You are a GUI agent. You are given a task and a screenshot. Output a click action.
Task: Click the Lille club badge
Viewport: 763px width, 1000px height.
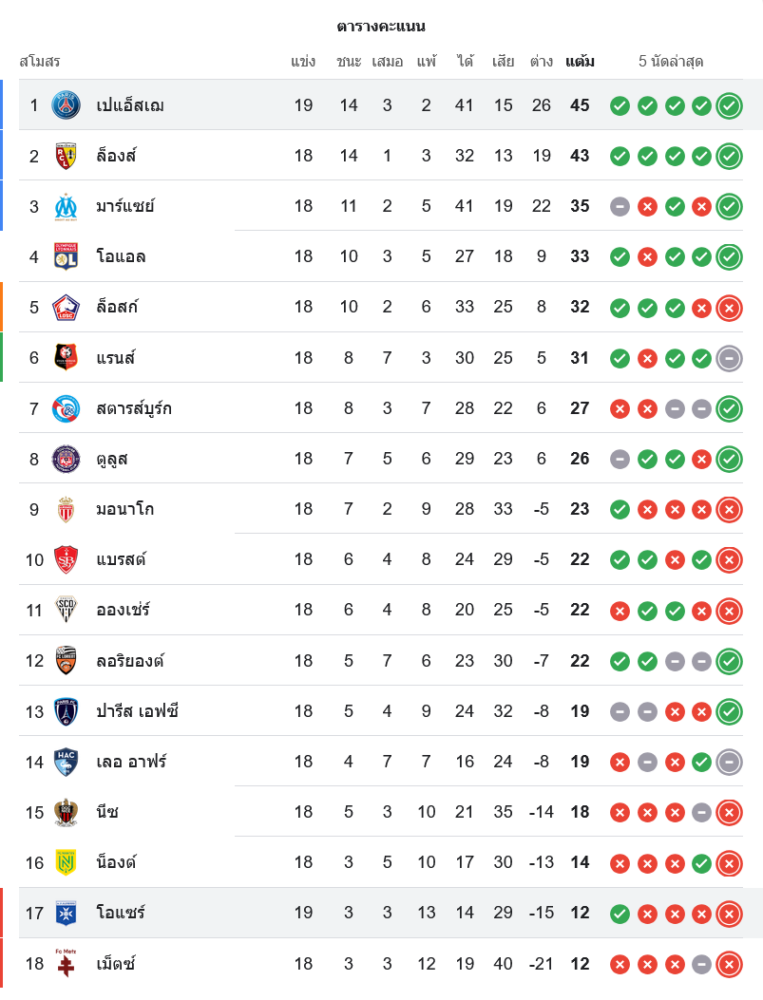tap(66, 307)
